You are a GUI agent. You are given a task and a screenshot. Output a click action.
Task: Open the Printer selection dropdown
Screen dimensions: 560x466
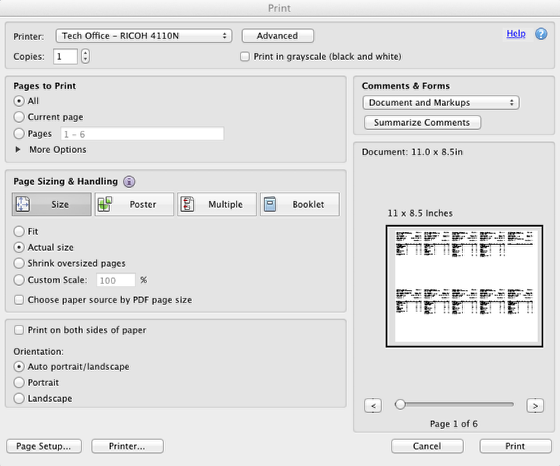point(144,36)
